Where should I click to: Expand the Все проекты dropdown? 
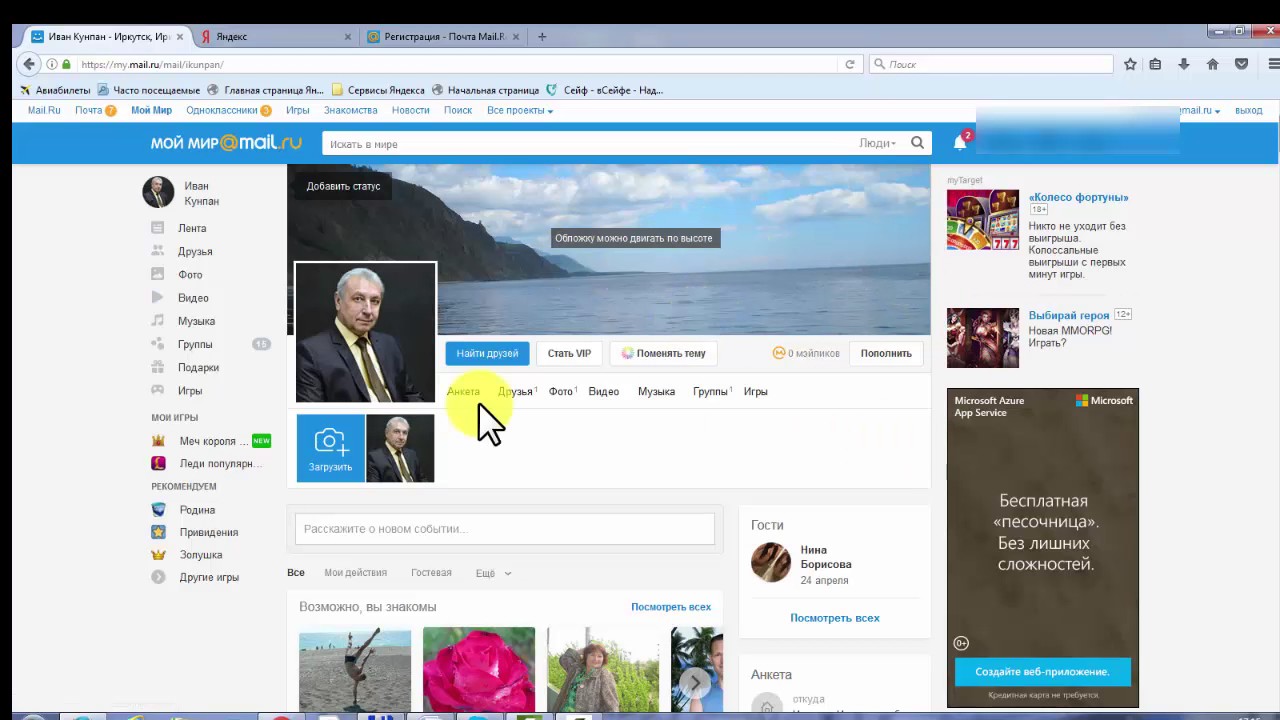click(x=520, y=110)
